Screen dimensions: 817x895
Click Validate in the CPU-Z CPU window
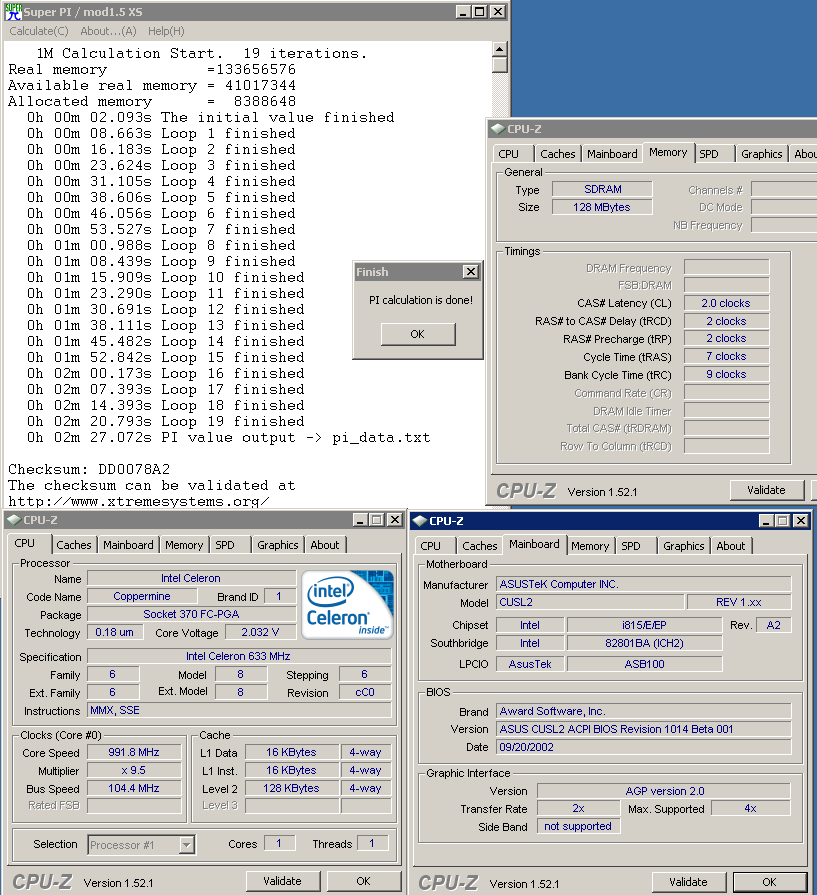pos(281,881)
